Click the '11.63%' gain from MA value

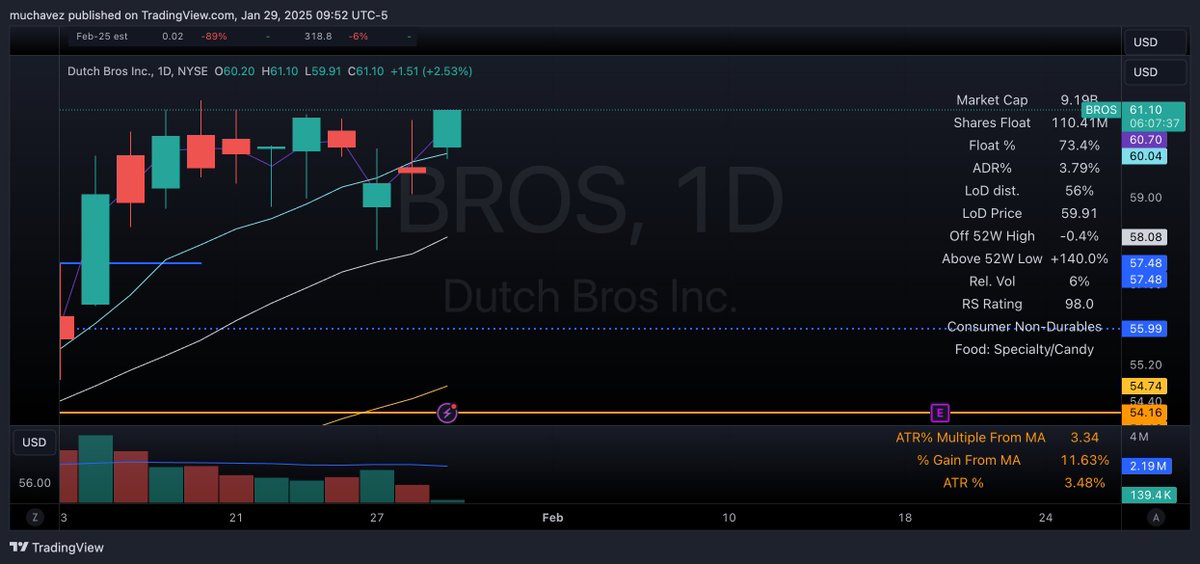(x=1085, y=460)
